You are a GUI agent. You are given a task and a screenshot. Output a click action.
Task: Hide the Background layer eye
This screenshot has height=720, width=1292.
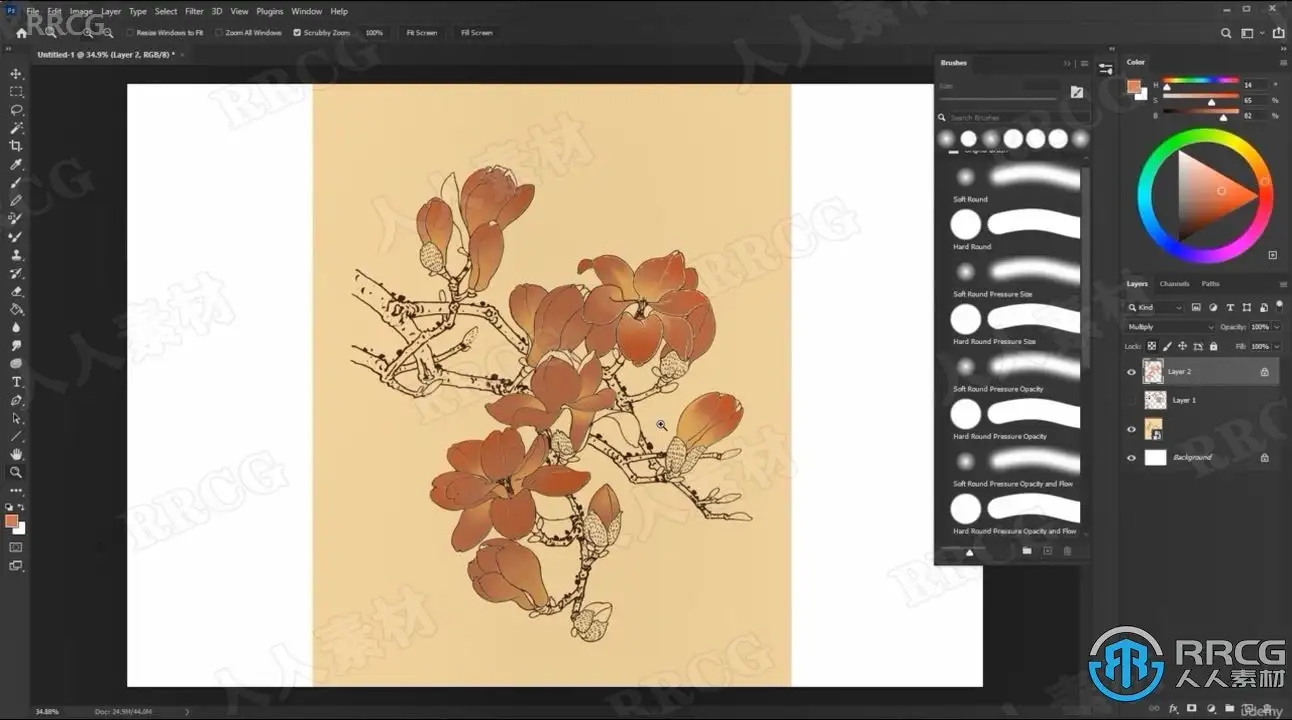click(1131, 458)
